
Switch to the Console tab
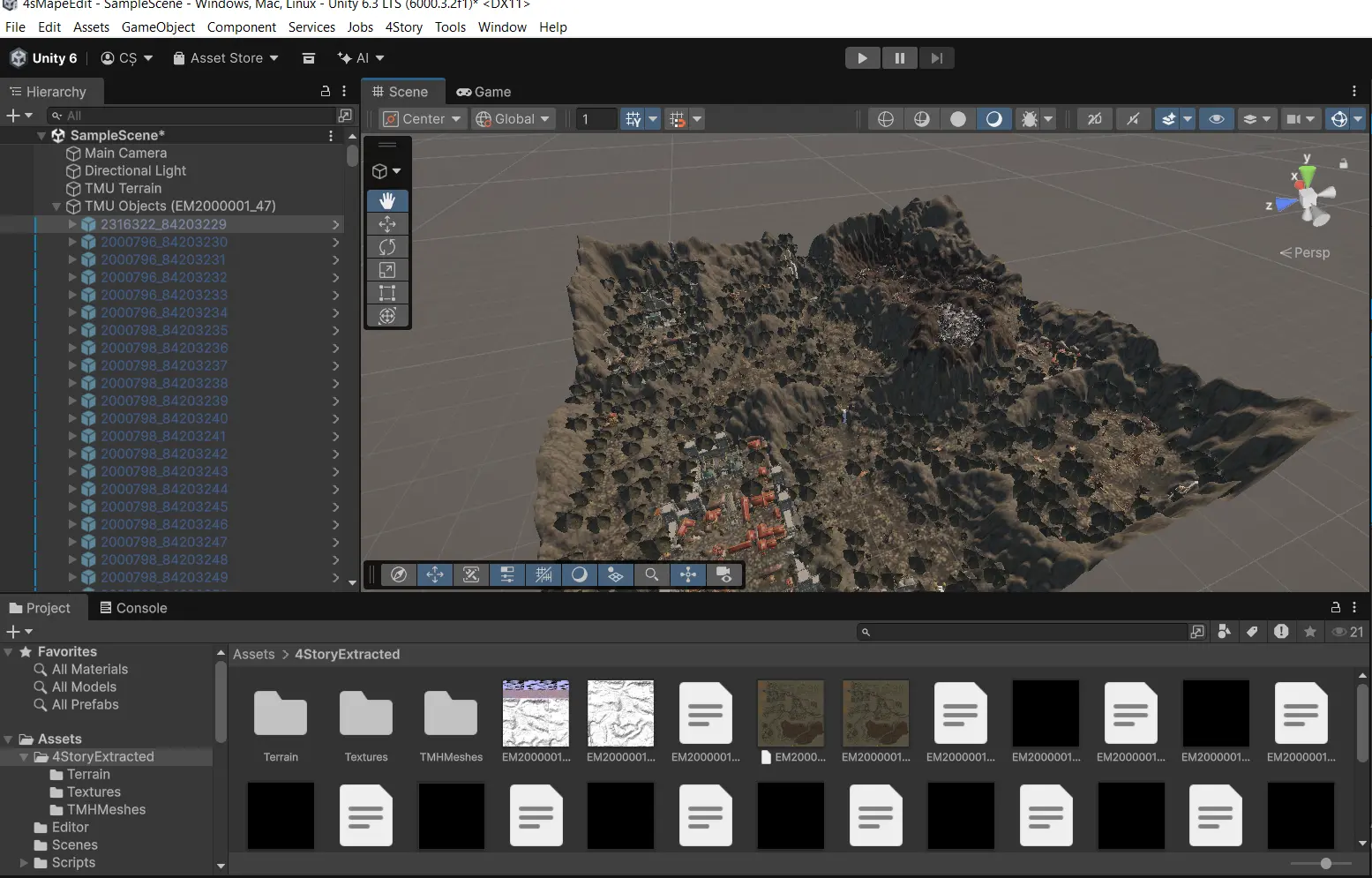133,608
